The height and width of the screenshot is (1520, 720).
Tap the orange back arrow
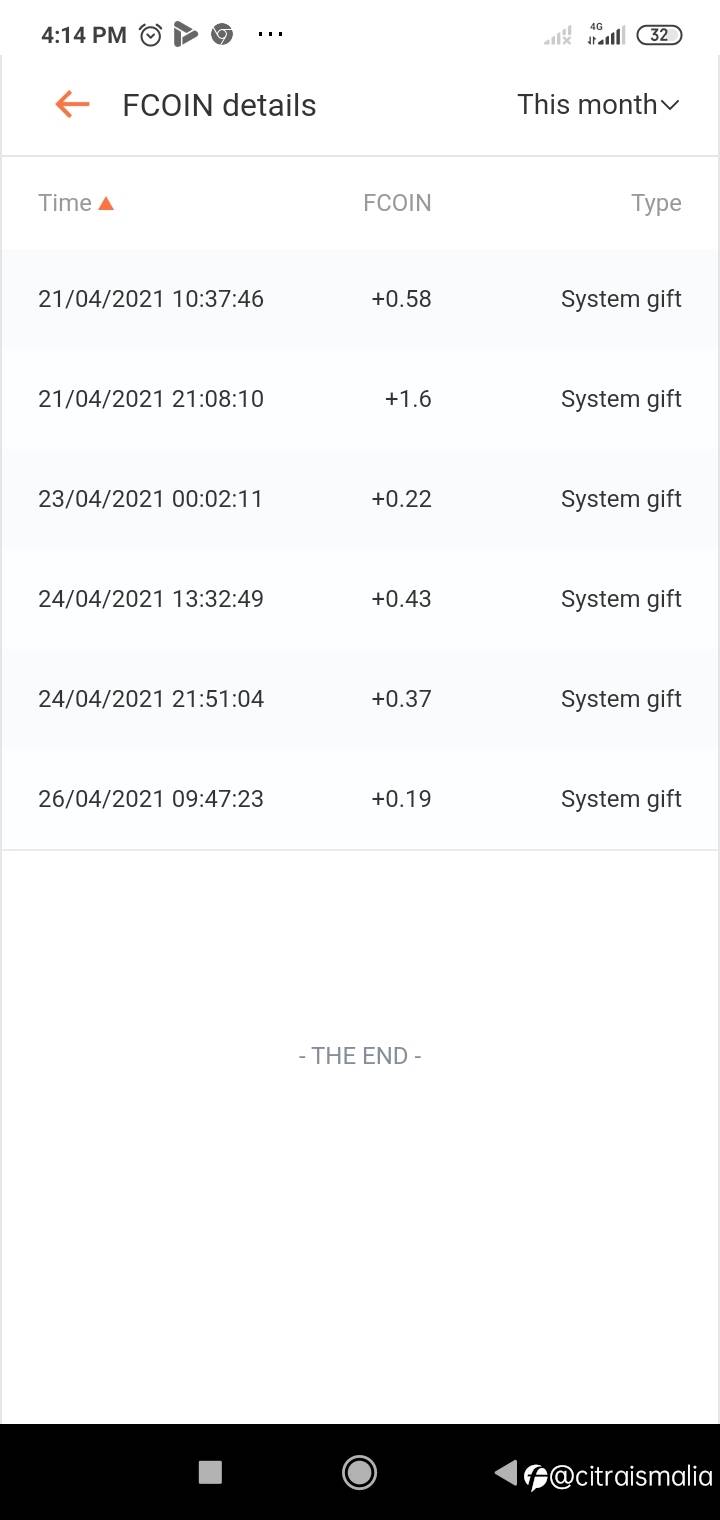(x=72, y=104)
